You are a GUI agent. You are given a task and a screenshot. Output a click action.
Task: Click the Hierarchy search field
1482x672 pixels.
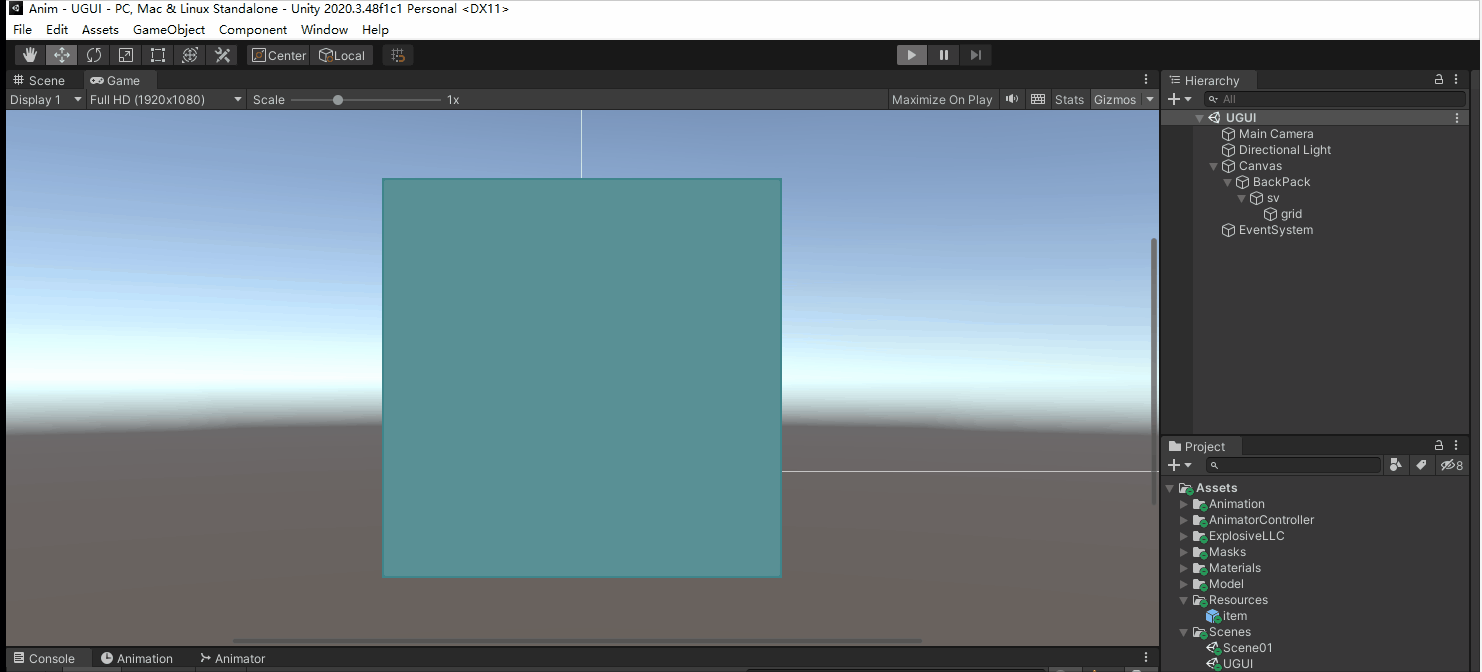[1335, 99]
